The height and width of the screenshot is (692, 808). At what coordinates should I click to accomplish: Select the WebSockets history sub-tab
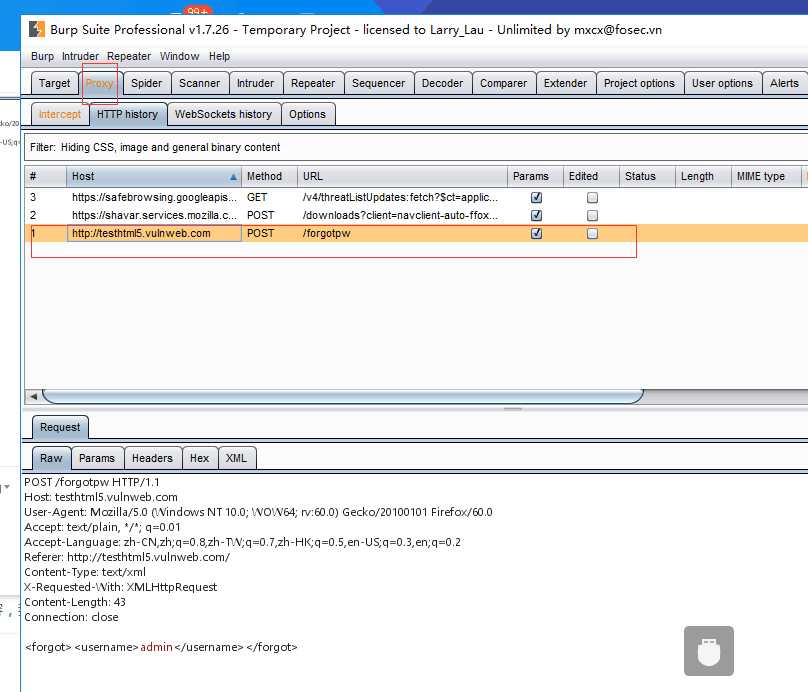point(223,114)
